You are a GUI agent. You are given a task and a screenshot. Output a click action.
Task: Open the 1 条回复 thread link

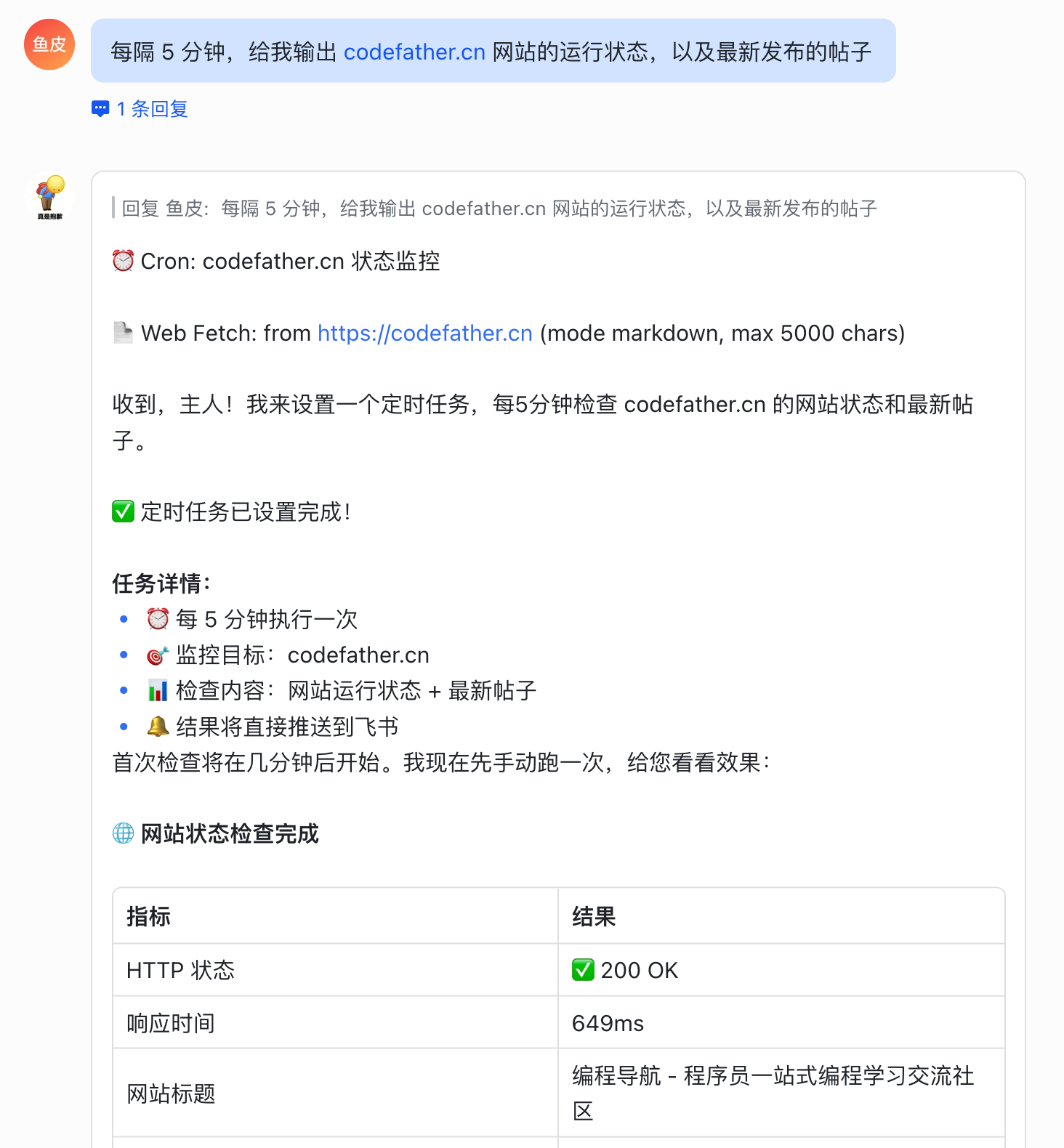pyautogui.click(x=152, y=109)
